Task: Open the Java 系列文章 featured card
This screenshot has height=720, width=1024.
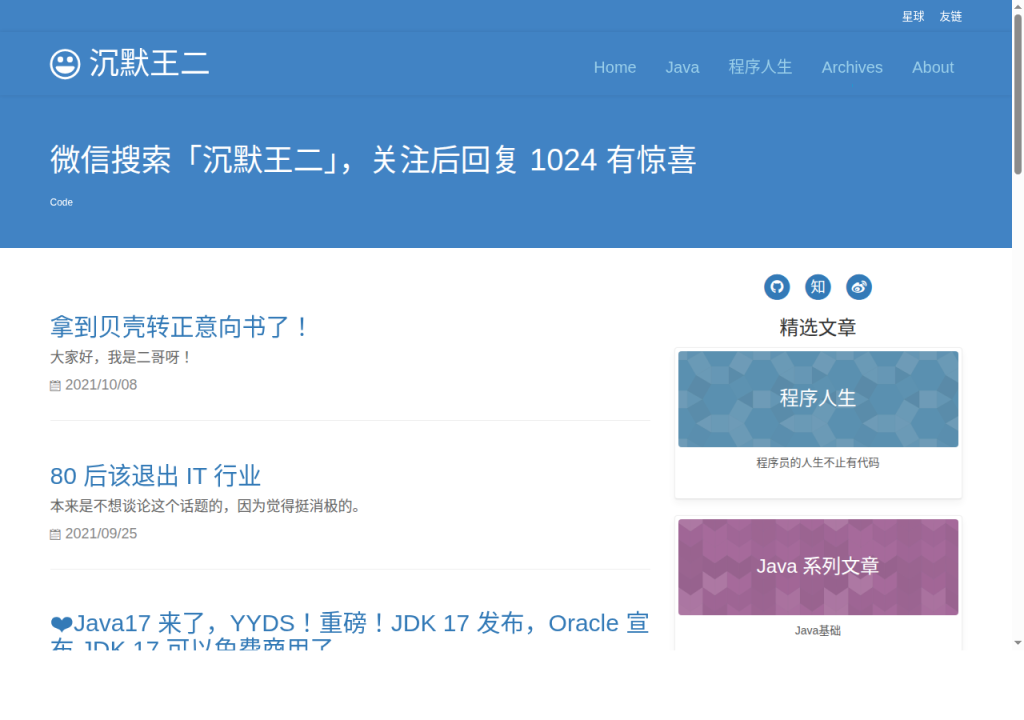Action: pos(818,567)
